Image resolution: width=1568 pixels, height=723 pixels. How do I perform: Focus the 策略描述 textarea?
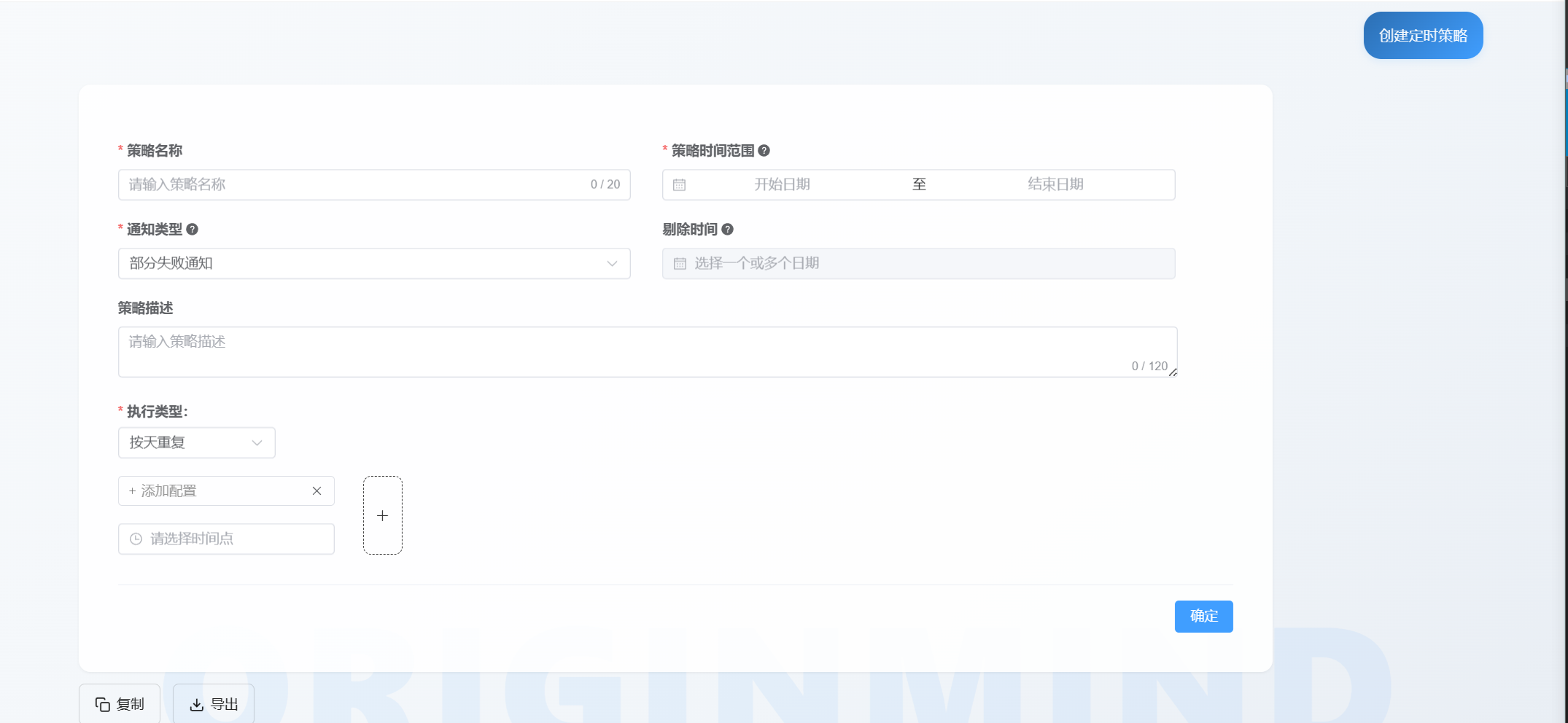click(x=648, y=352)
